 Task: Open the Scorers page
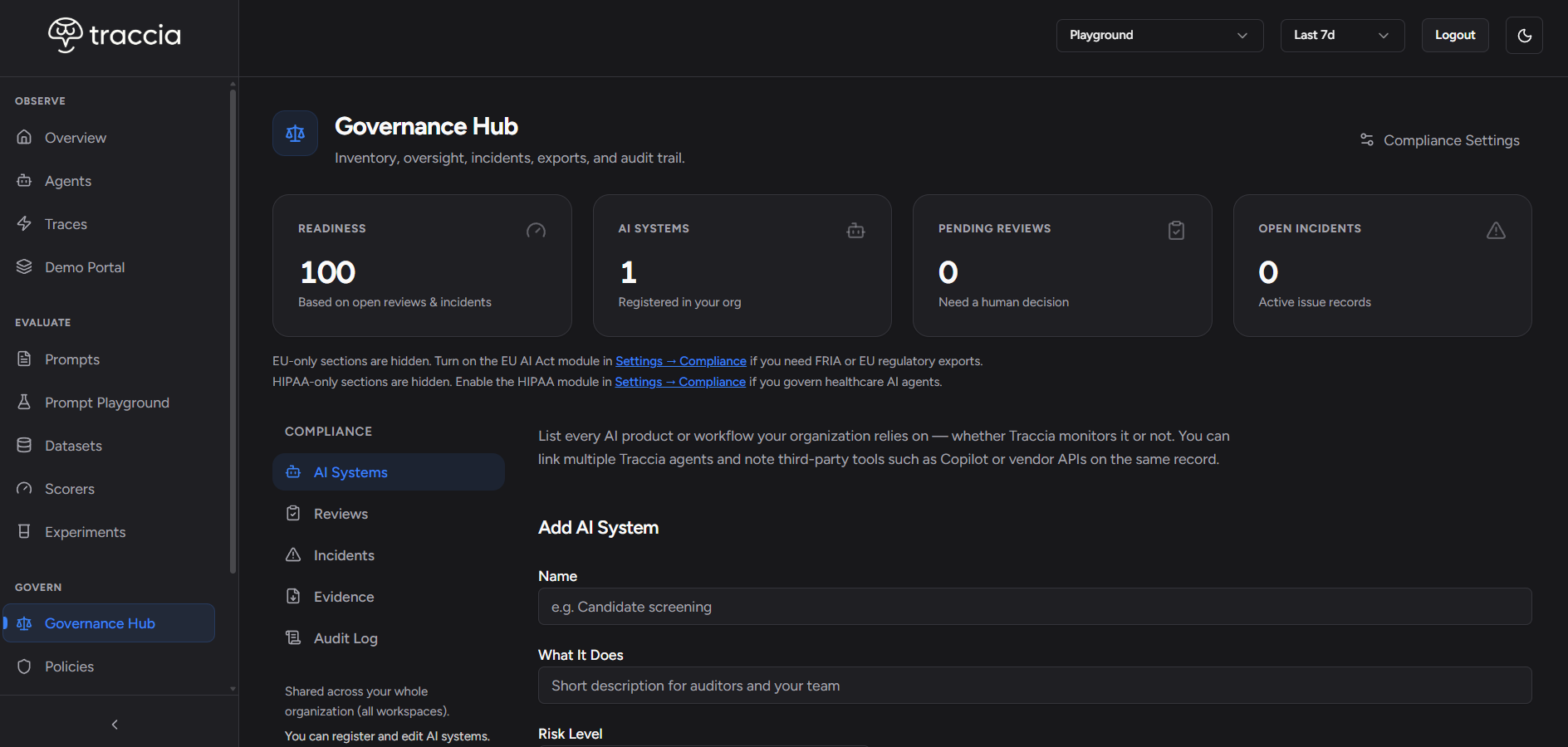(x=70, y=488)
